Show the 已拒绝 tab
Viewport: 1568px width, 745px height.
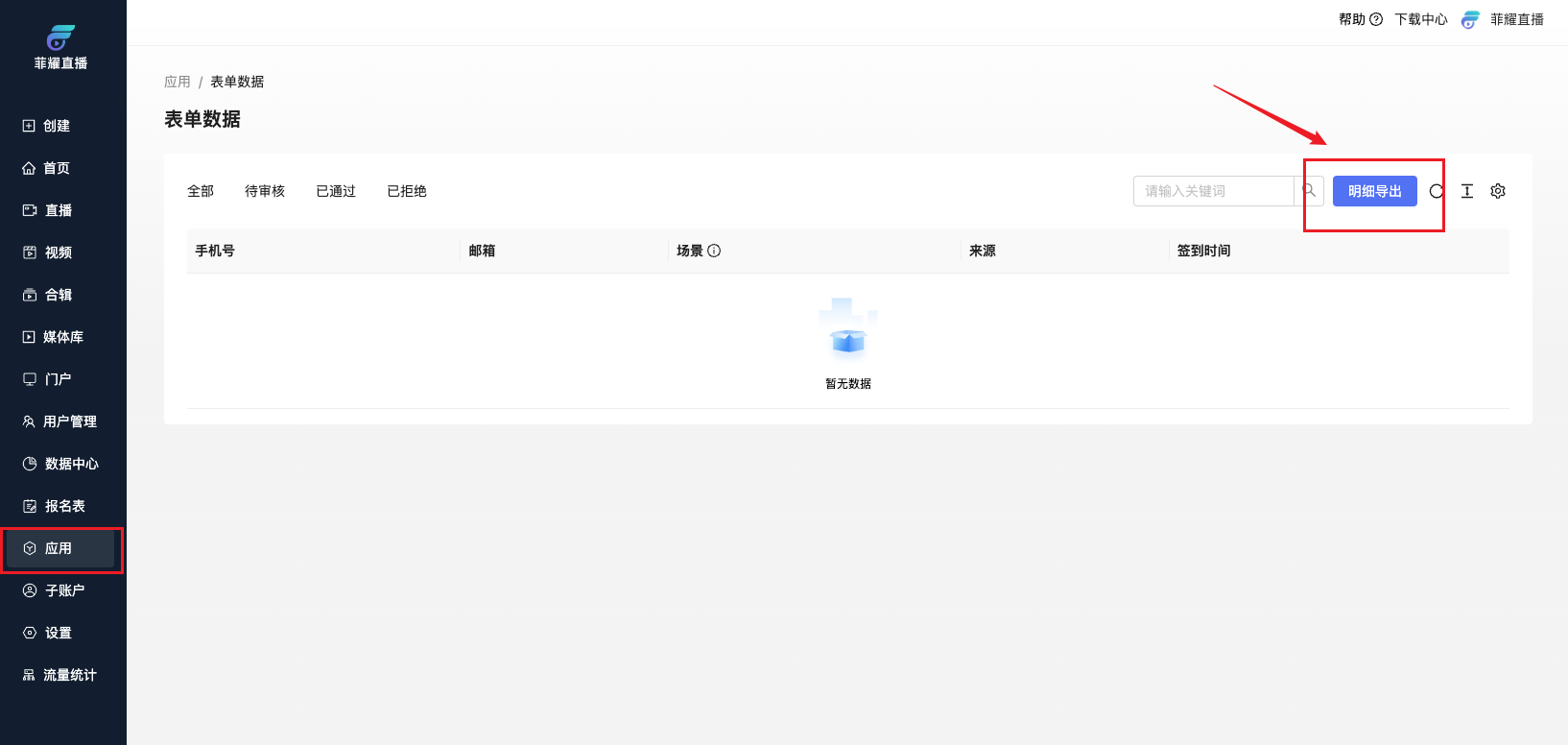coord(407,191)
